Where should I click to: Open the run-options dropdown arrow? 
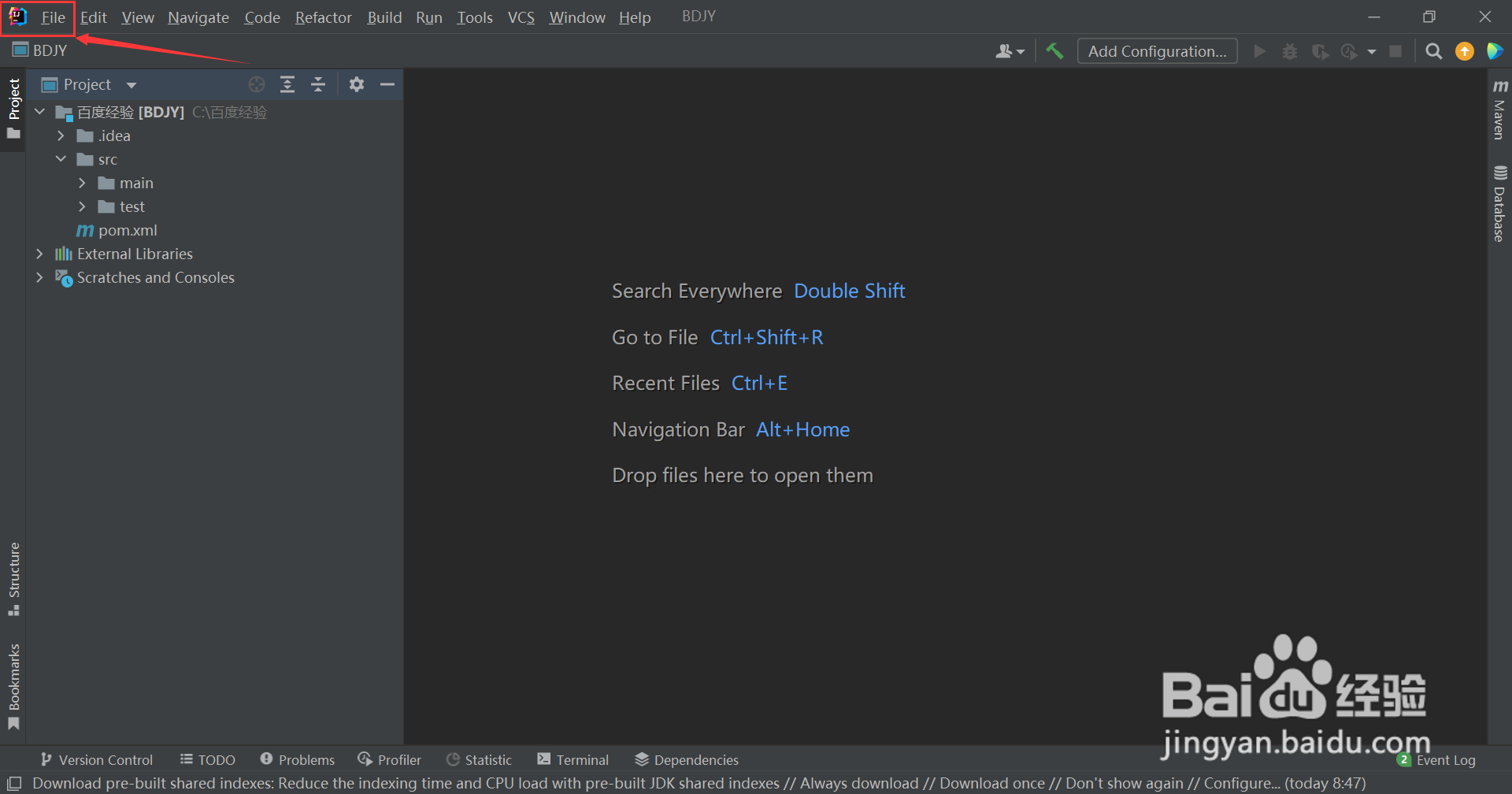click(x=1372, y=52)
